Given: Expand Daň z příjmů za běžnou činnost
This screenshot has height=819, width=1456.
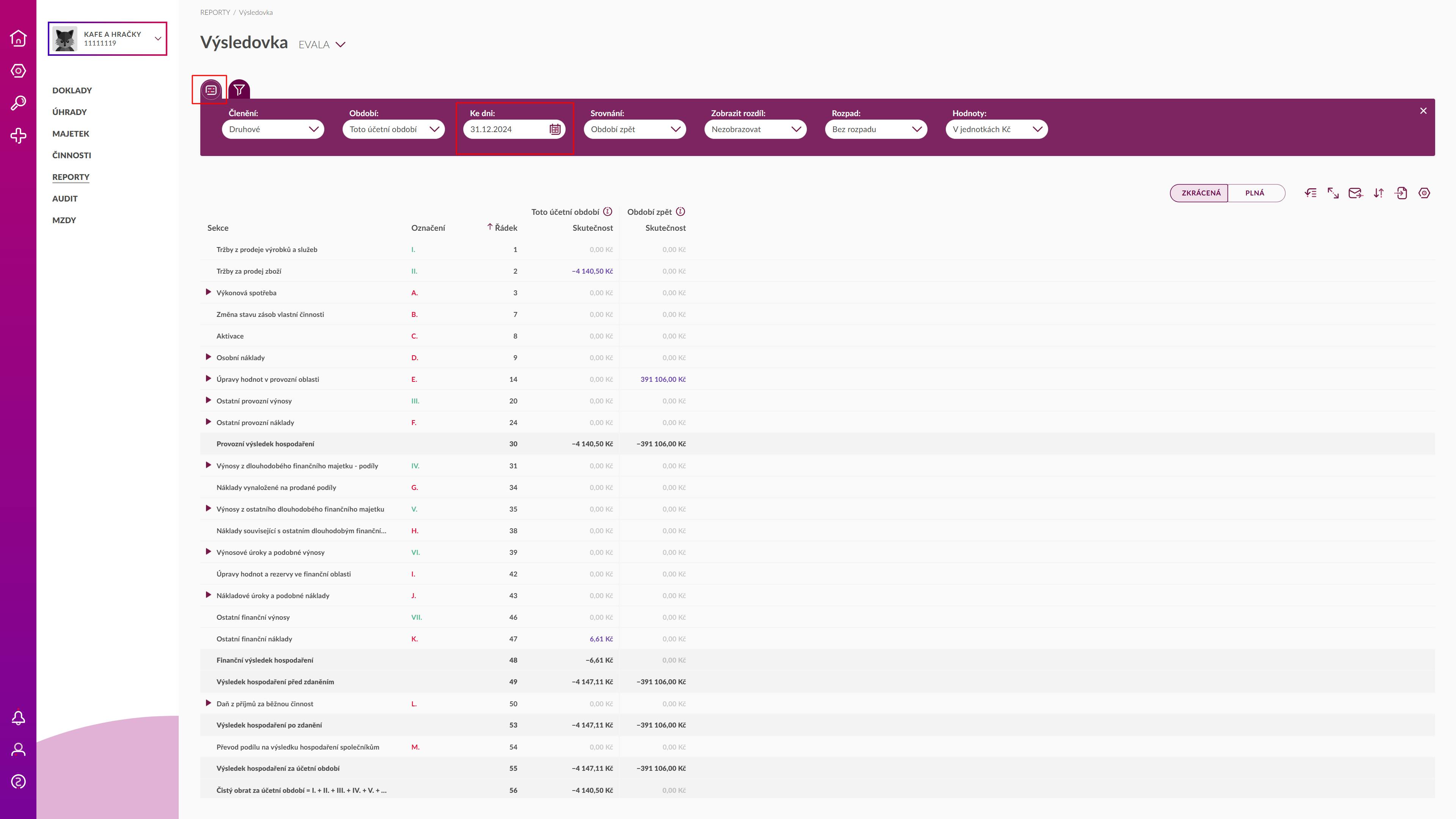Looking at the screenshot, I should click(x=208, y=703).
